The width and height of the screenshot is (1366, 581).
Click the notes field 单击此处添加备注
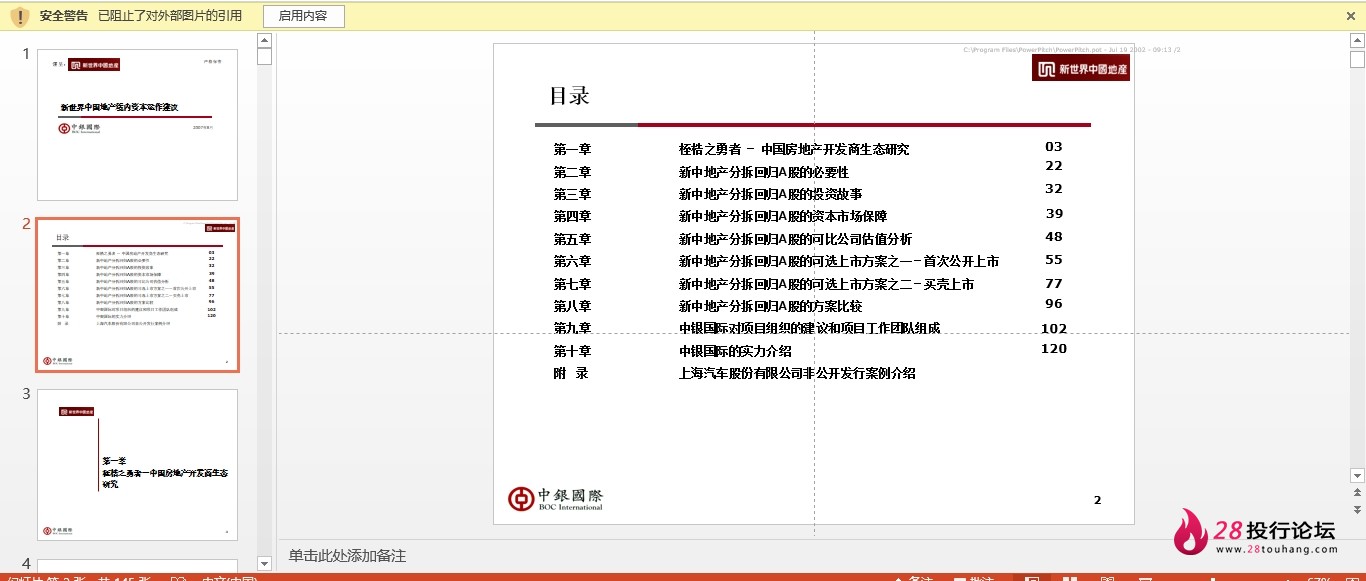coord(347,556)
